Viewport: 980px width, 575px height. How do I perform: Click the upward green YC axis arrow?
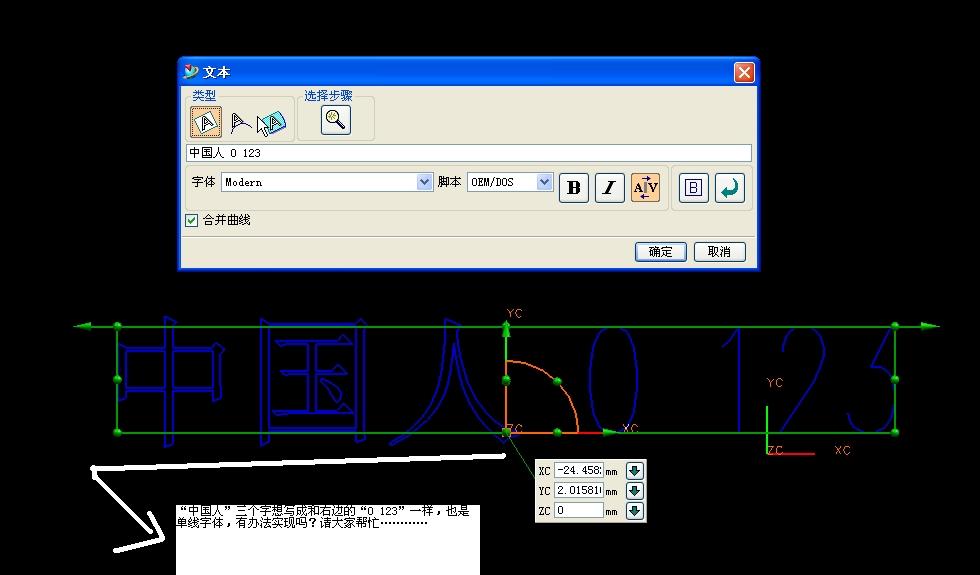pos(506,330)
